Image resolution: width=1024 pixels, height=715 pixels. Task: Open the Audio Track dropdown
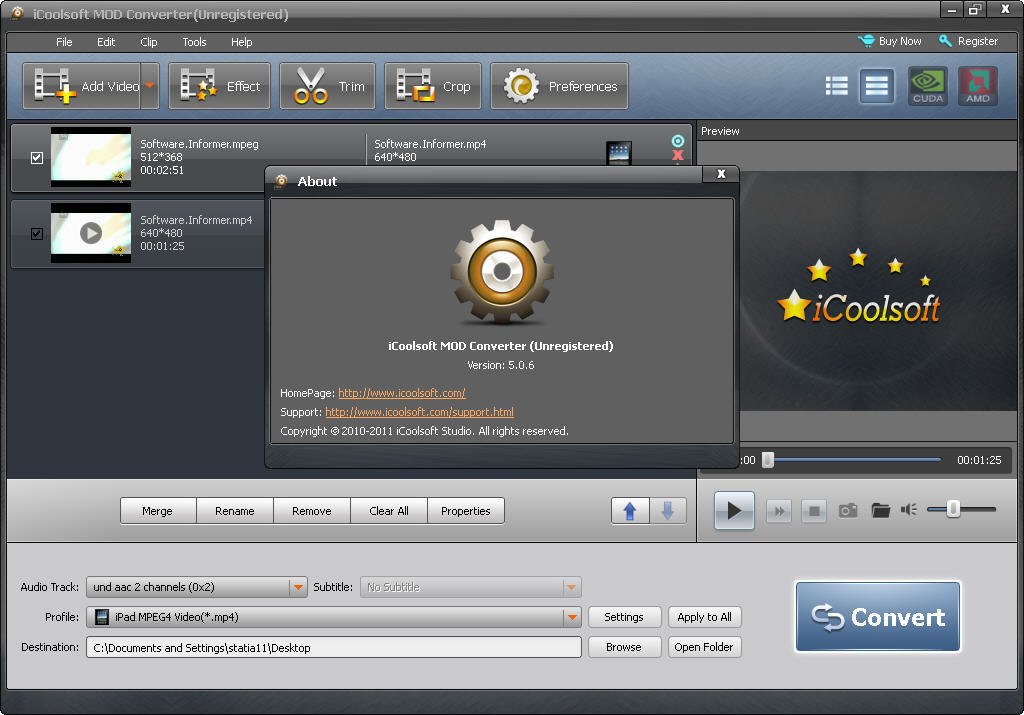297,587
